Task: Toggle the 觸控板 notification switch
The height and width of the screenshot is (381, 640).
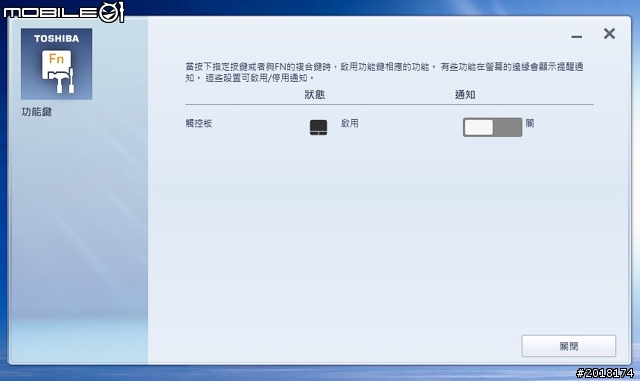Action: tap(492, 127)
